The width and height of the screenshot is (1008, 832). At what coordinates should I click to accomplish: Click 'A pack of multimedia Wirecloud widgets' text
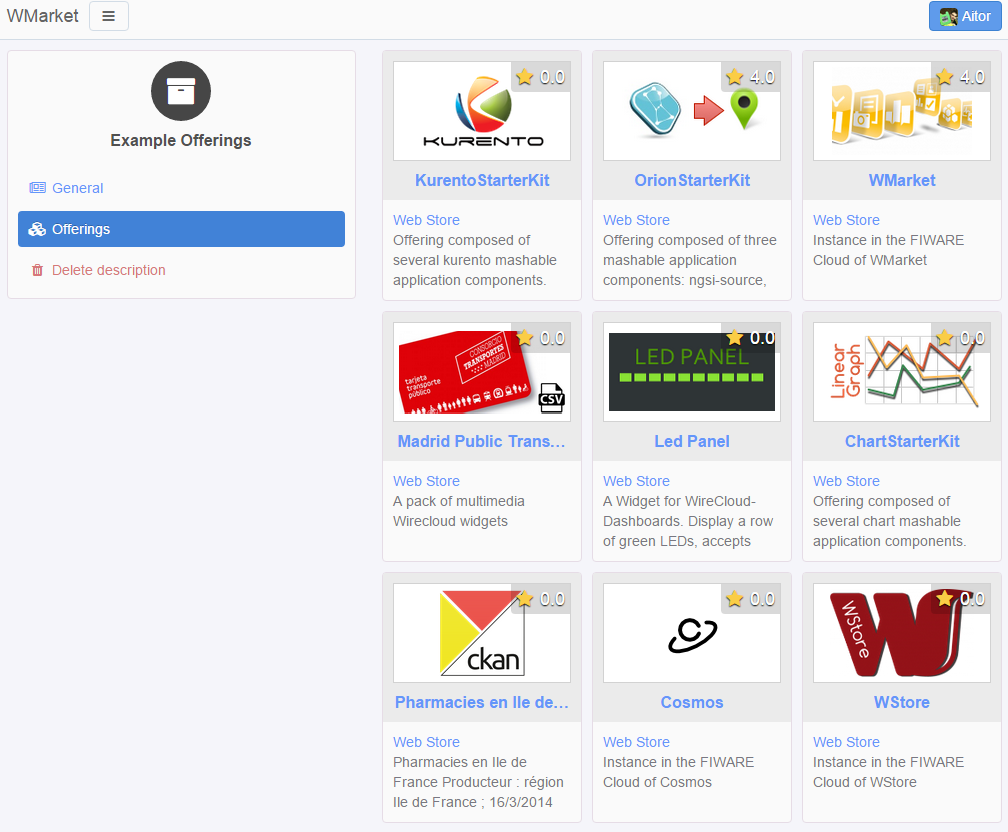(x=459, y=511)
